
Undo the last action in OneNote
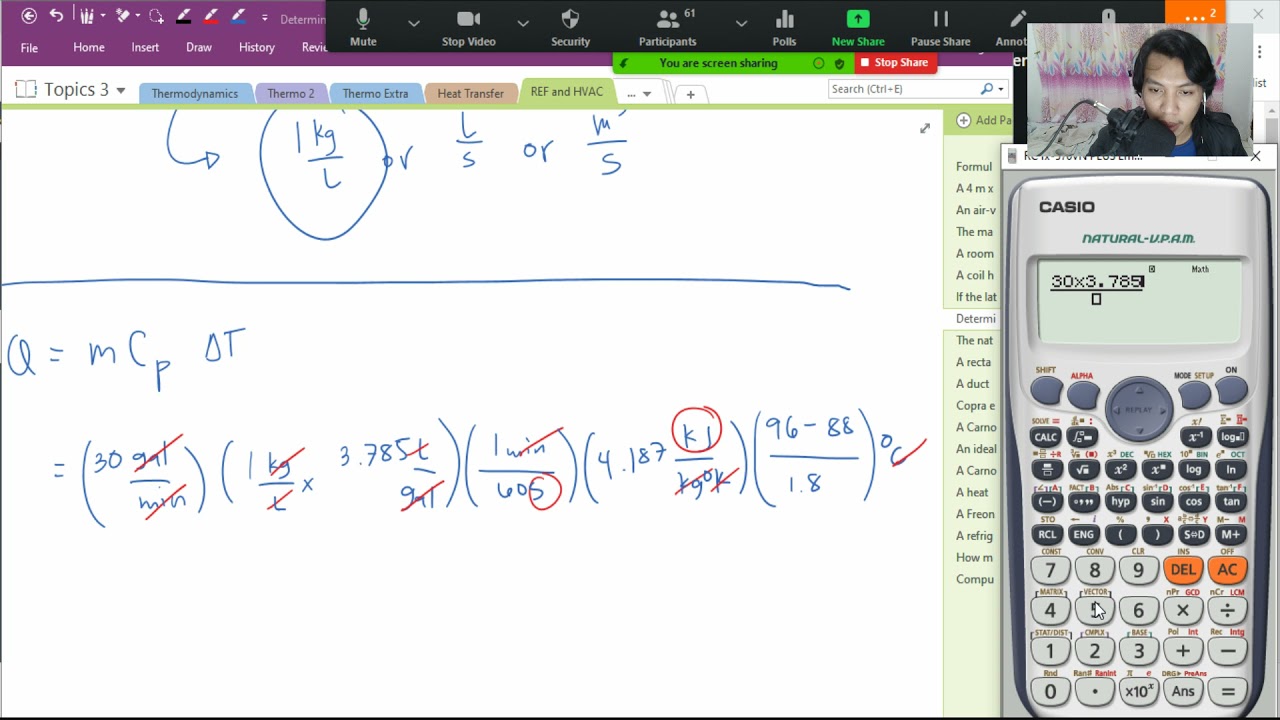[x=57, y=16]
